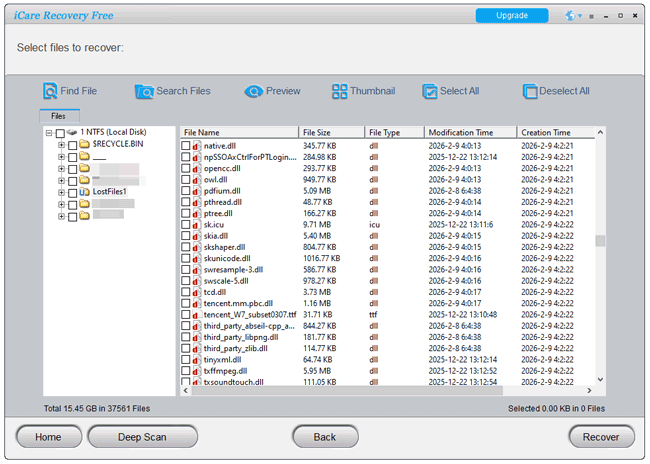Image resolution: width=650 pixels, height=464 pixels.
Task: Click the horizontal scrollbar thumb of file list
Action: (347, 391)
